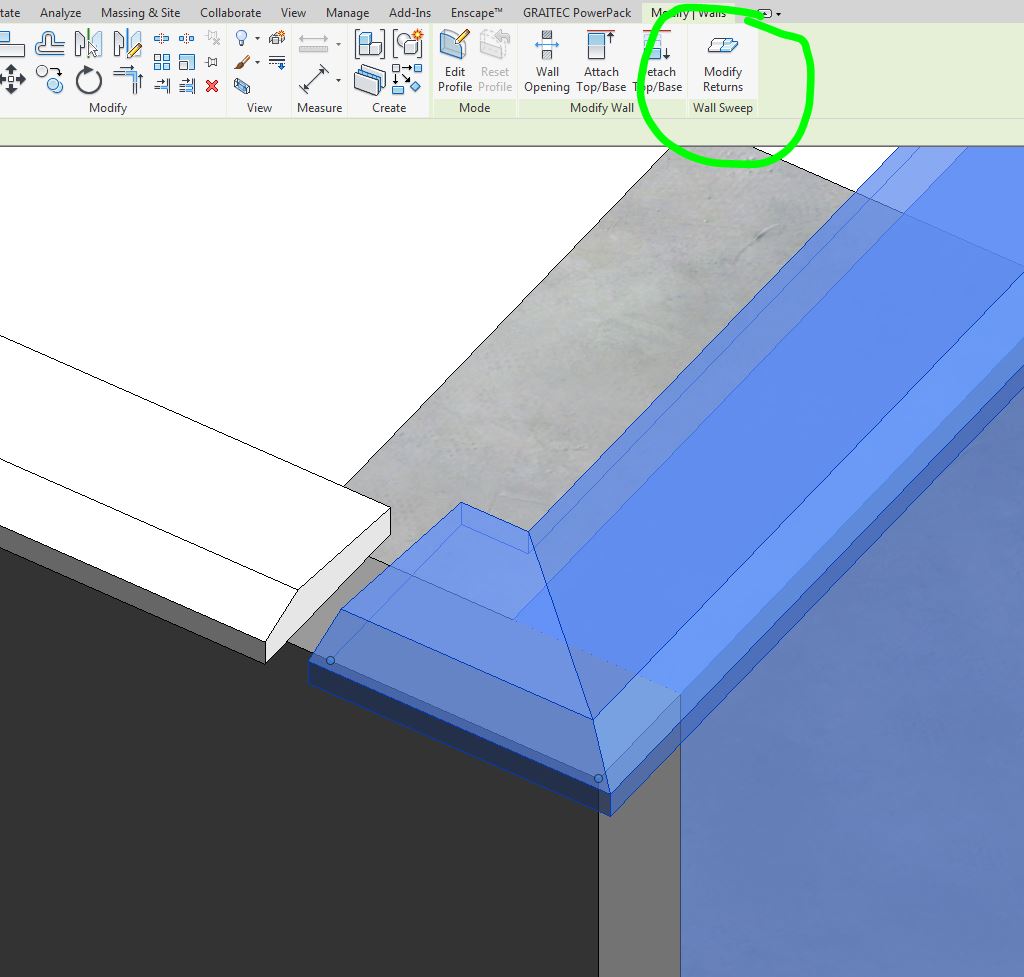Open the Wall Opening tool

(546, 63)
